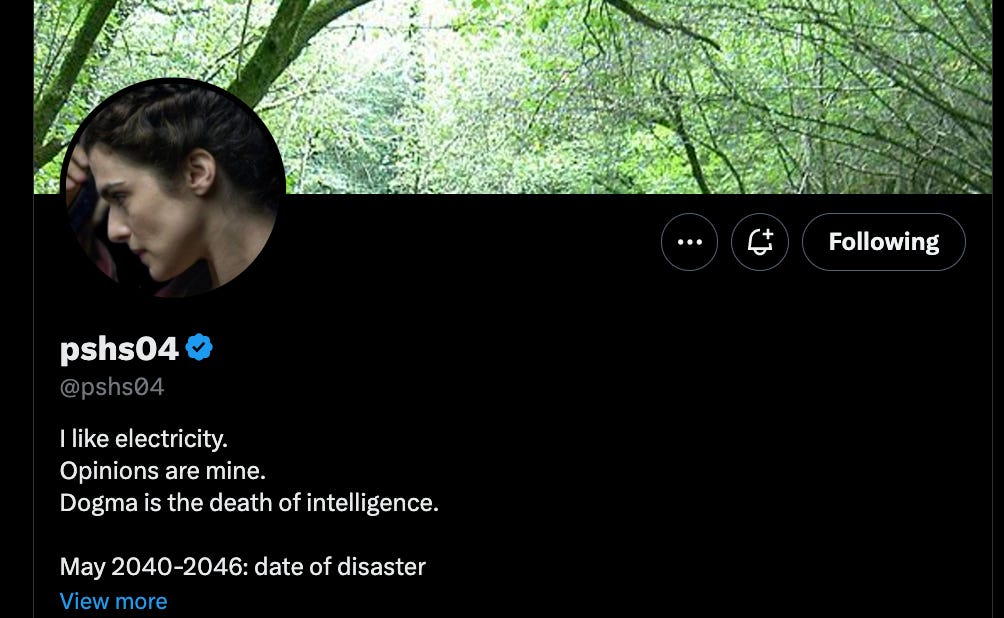Select the pshs04 display name
Viewport: 1004px width, 618px height.
pyautogui.click(x=119, y=349)
